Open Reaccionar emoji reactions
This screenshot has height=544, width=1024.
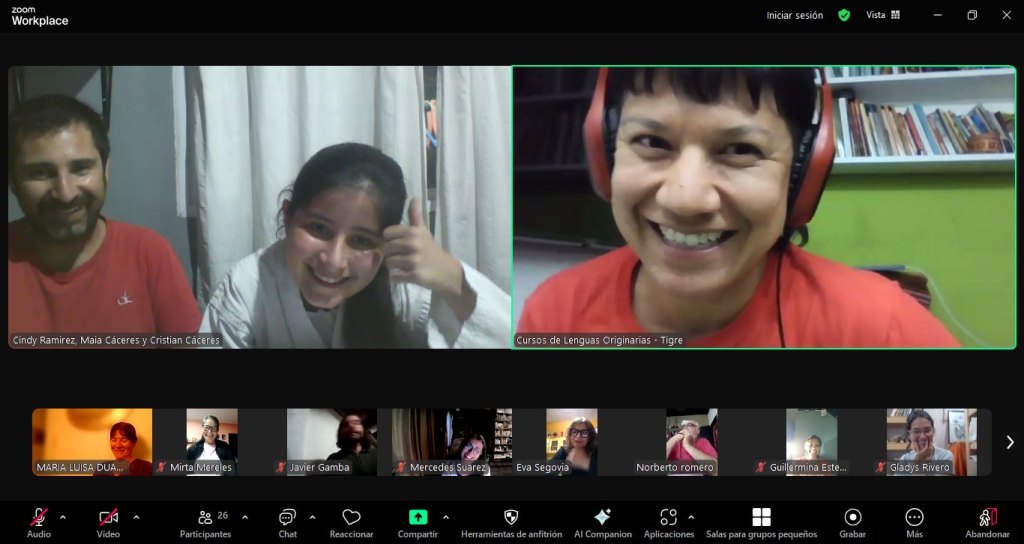click(351, 521)
